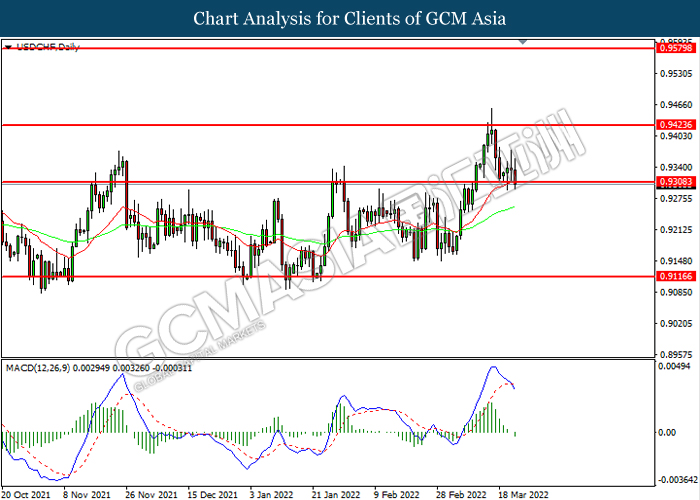Image resolution: width=700 pixels, height=500 pixels.
Task: Click the 0.95305 price scale value
Action: pyautogui.click(x=676, y=74)
